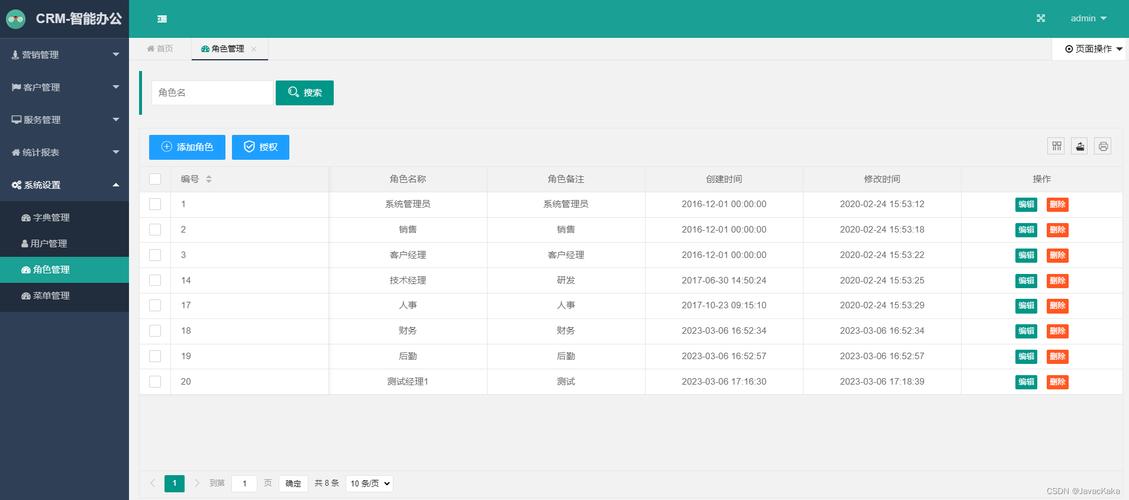This screenshot has width=1129, height=500.
Task: Click the 角色备注 cell reading 测试
Action: [566, 381]
